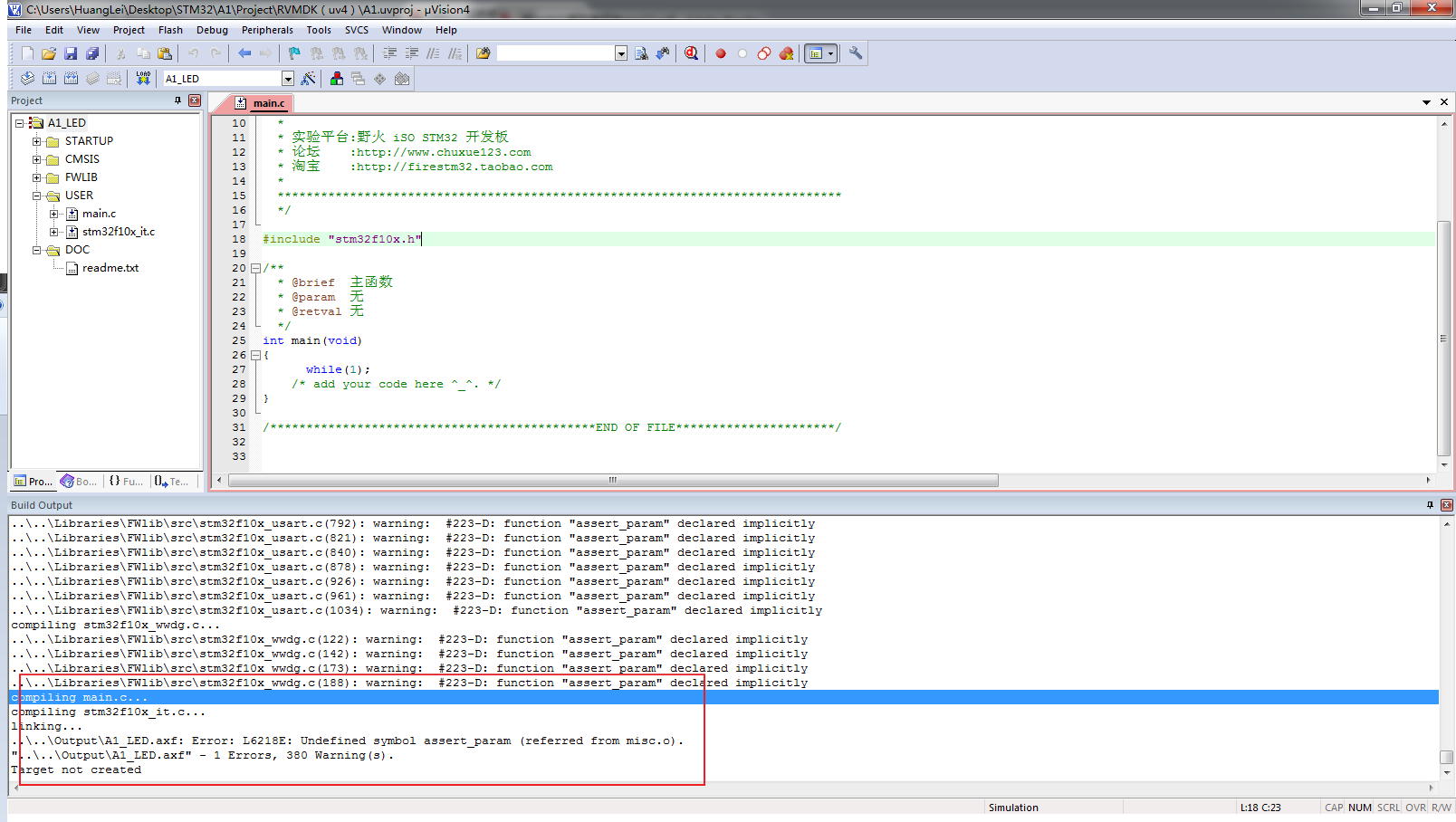The height and width of the screenshot is (822, 1456).
Task: Toggle breakpoint using the red circle icon
Action: click(721, 53)
